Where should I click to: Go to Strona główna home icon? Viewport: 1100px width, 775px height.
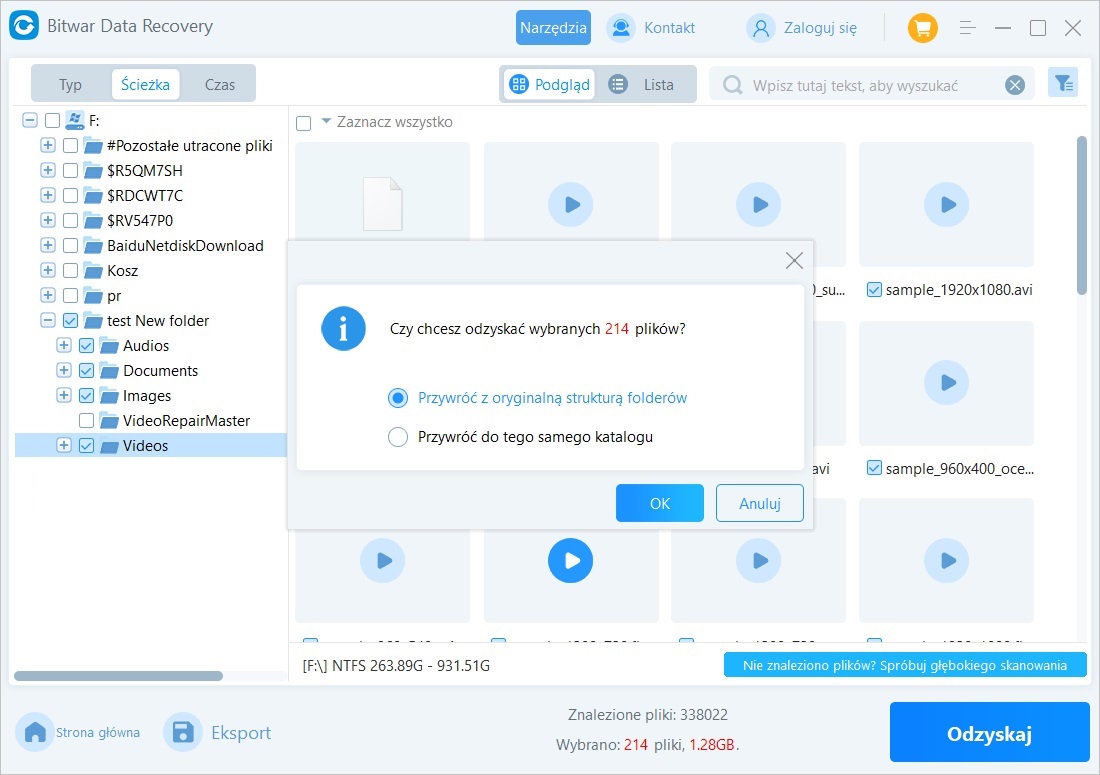point(36,733)
